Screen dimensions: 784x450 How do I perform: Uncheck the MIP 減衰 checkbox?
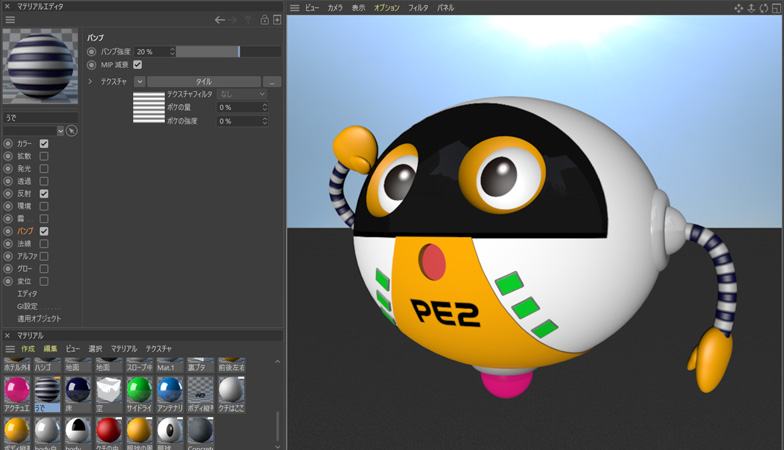[138, 65]
